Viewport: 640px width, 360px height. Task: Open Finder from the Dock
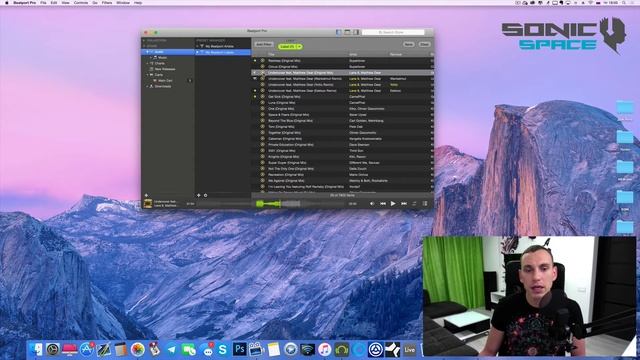pyautogui.click(x=36, y=349)
